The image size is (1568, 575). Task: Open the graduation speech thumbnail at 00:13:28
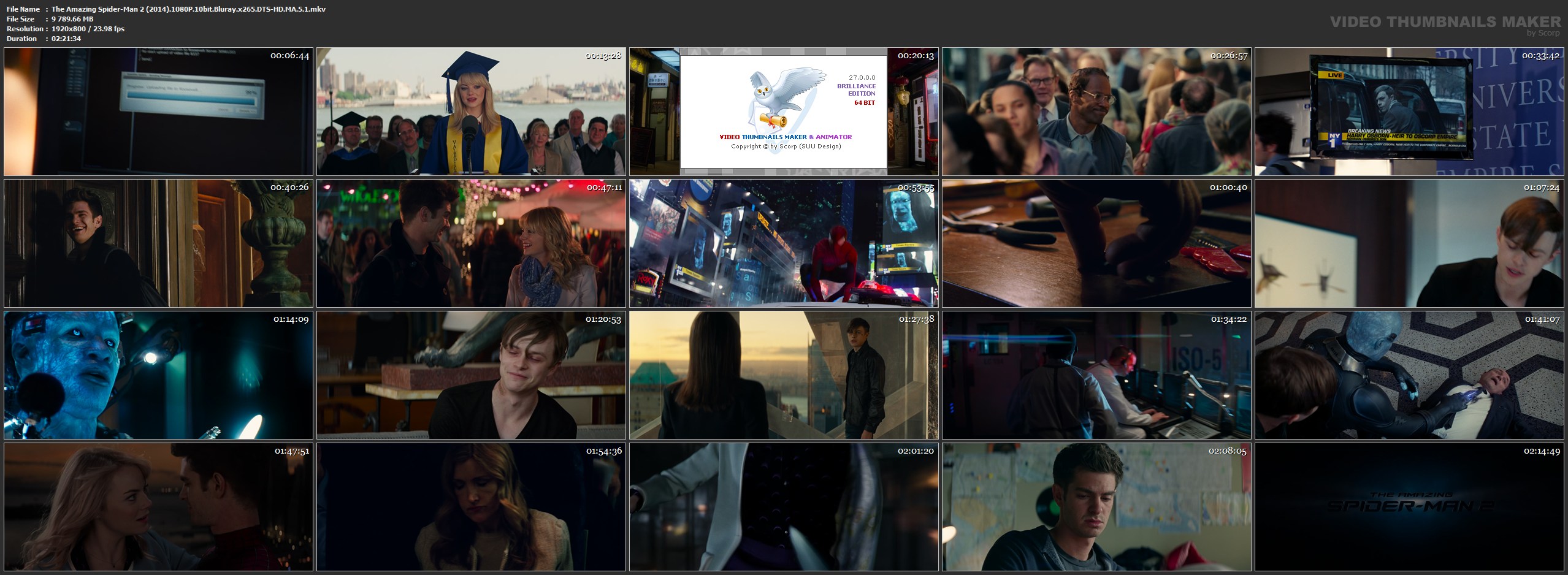coord(471,112)
